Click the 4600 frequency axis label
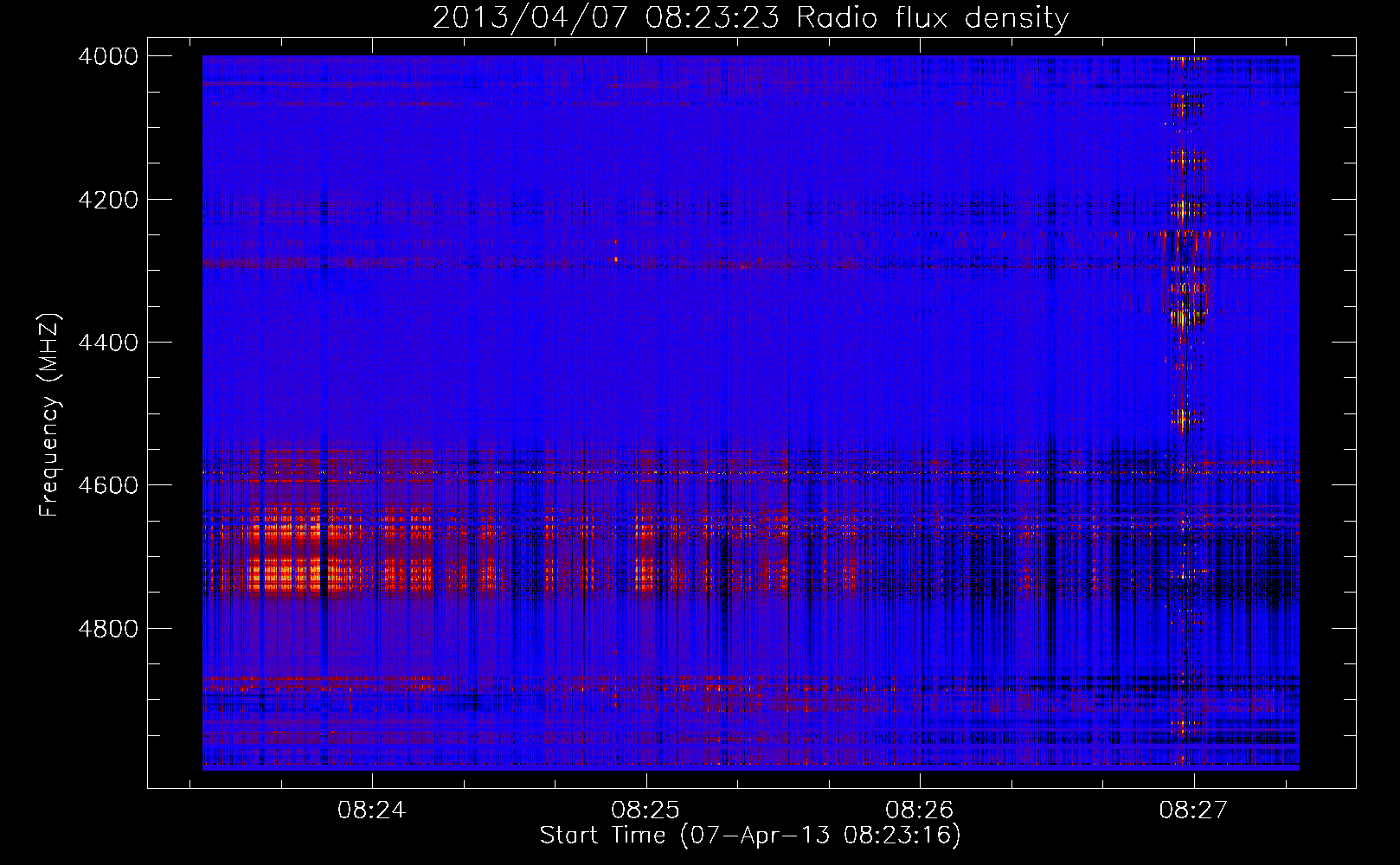 [108, 485]
